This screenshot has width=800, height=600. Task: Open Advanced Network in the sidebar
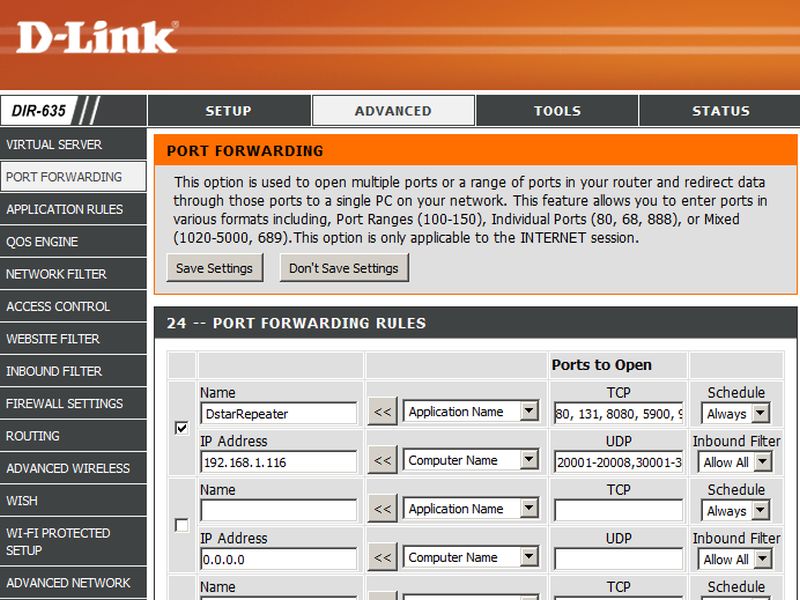click(73, 582)
